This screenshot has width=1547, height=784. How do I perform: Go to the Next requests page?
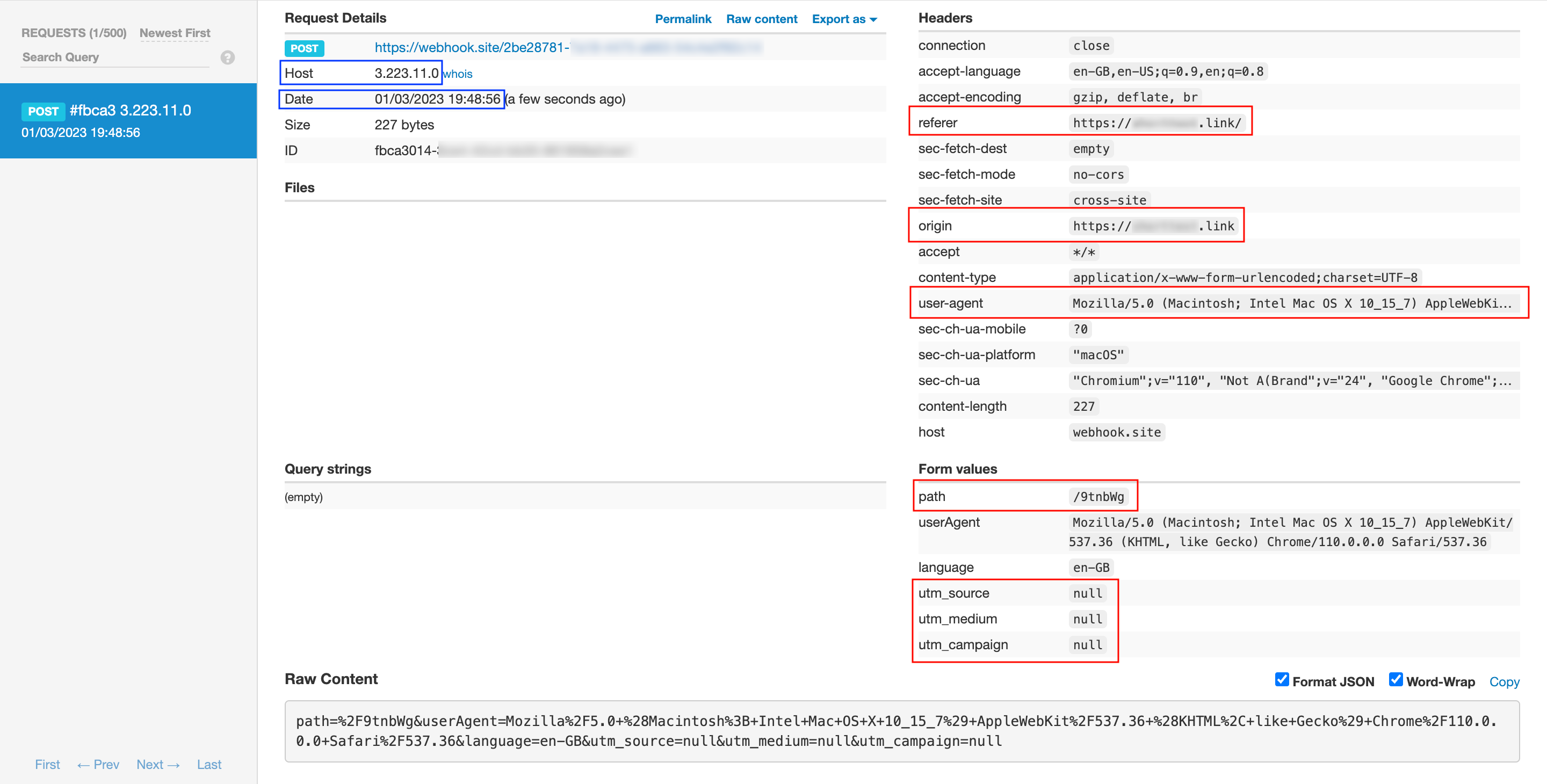tap(158, 764)
